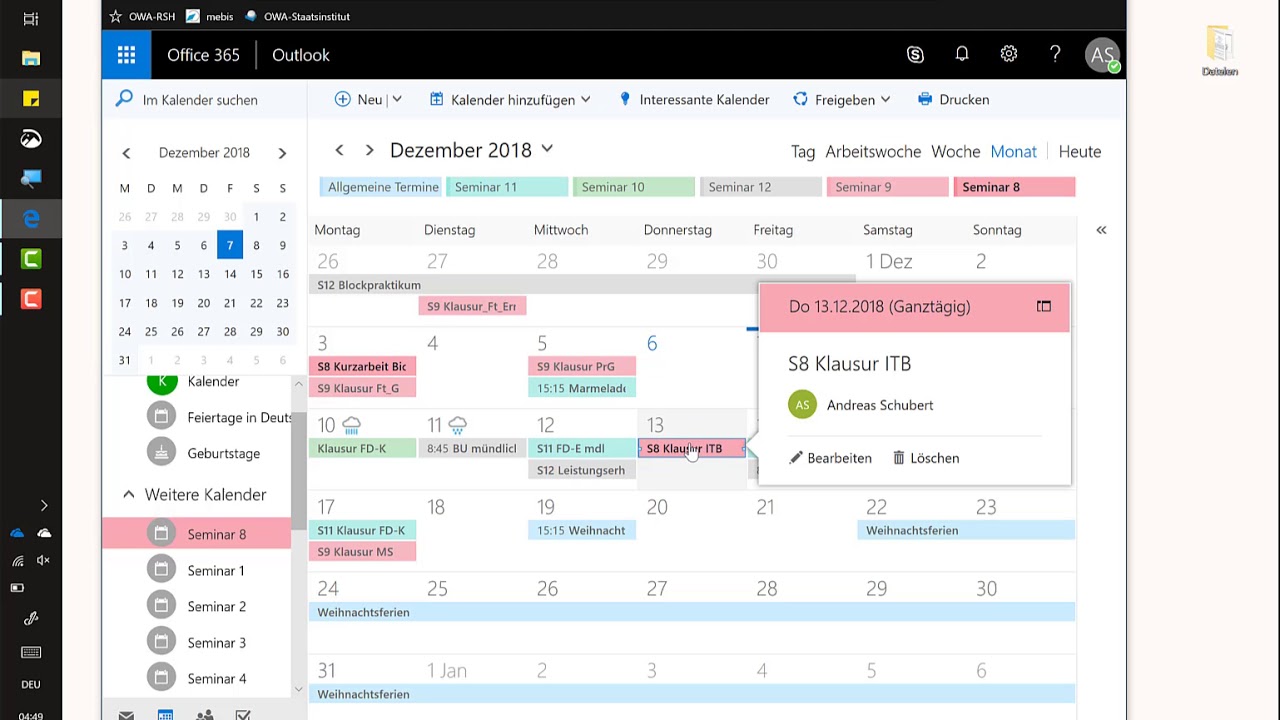Select Seminar 12 calendar color tab
Image resolution: width=1280 pixels, height=720 pixels.
pyautogui.click(x=760, y=187)
